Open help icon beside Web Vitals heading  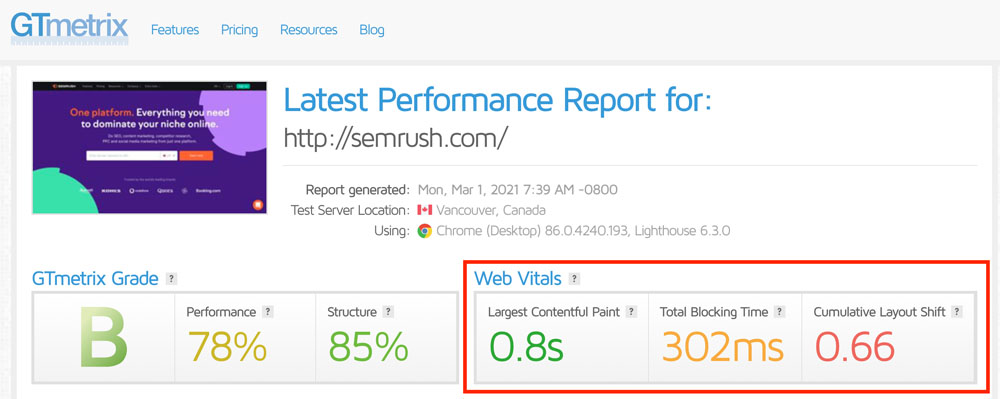point(574,279)
